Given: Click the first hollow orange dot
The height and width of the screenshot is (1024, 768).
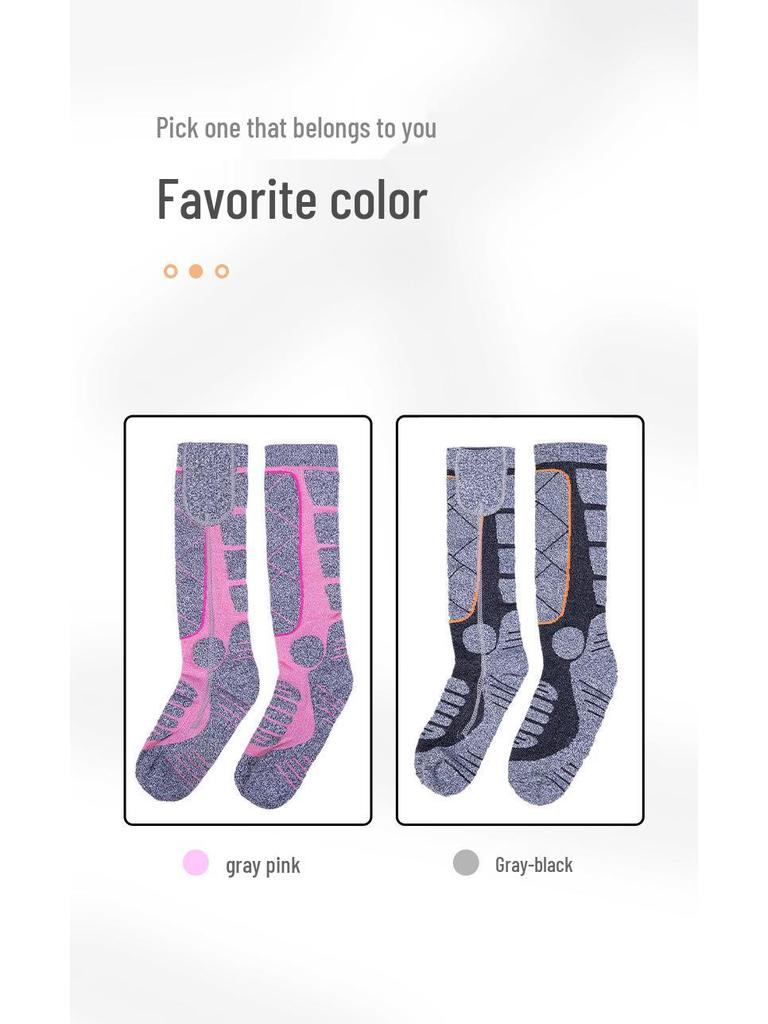Looking at the screenshot, I should (170, 271).
